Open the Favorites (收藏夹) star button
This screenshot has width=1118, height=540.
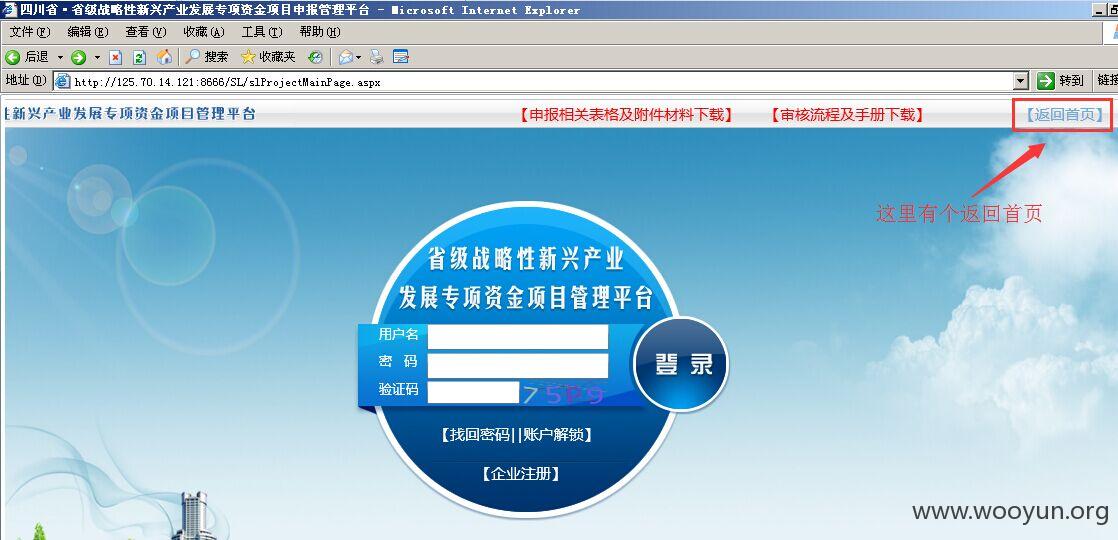[268, 57]
